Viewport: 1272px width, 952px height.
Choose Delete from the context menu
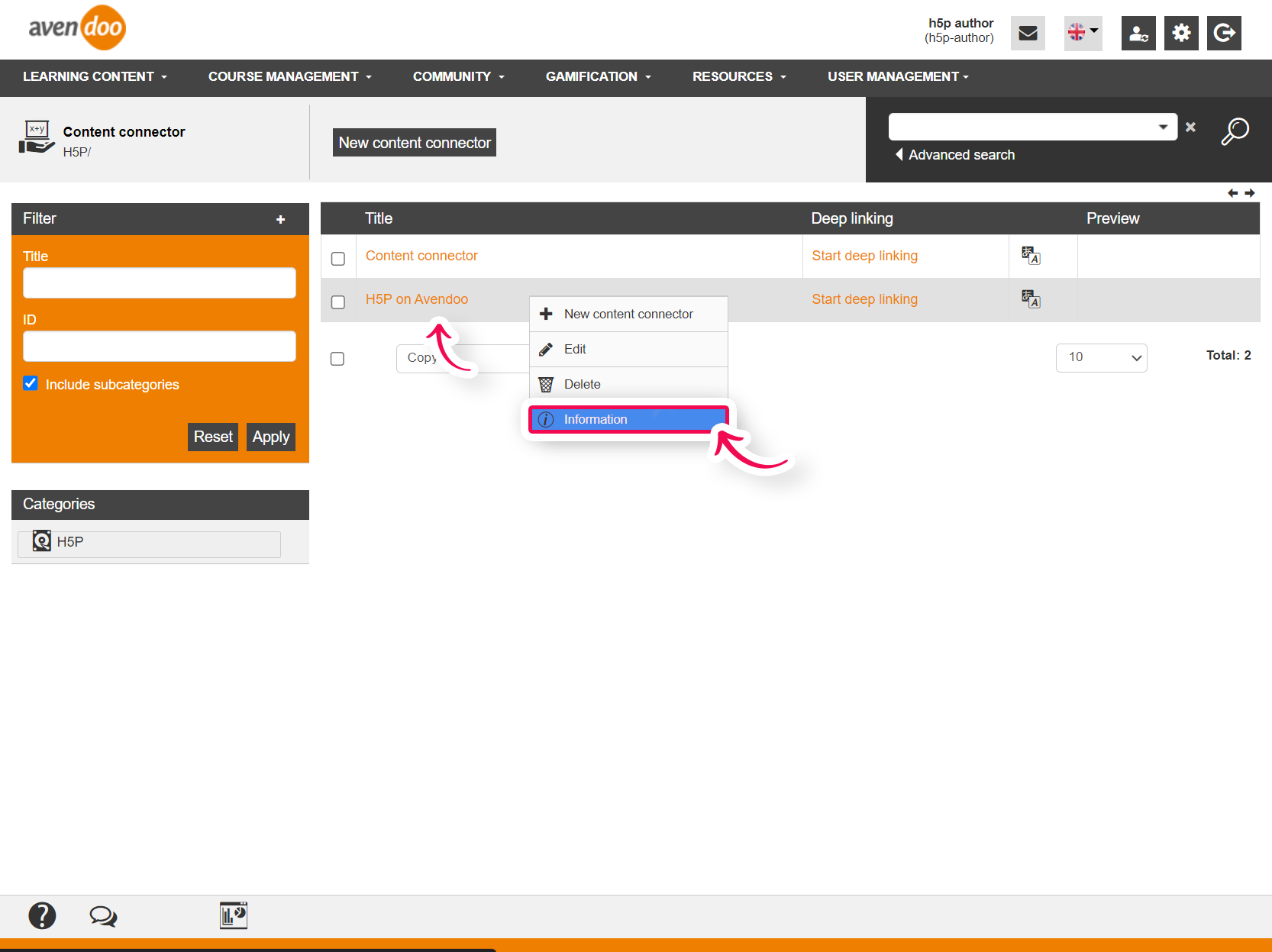628,384
